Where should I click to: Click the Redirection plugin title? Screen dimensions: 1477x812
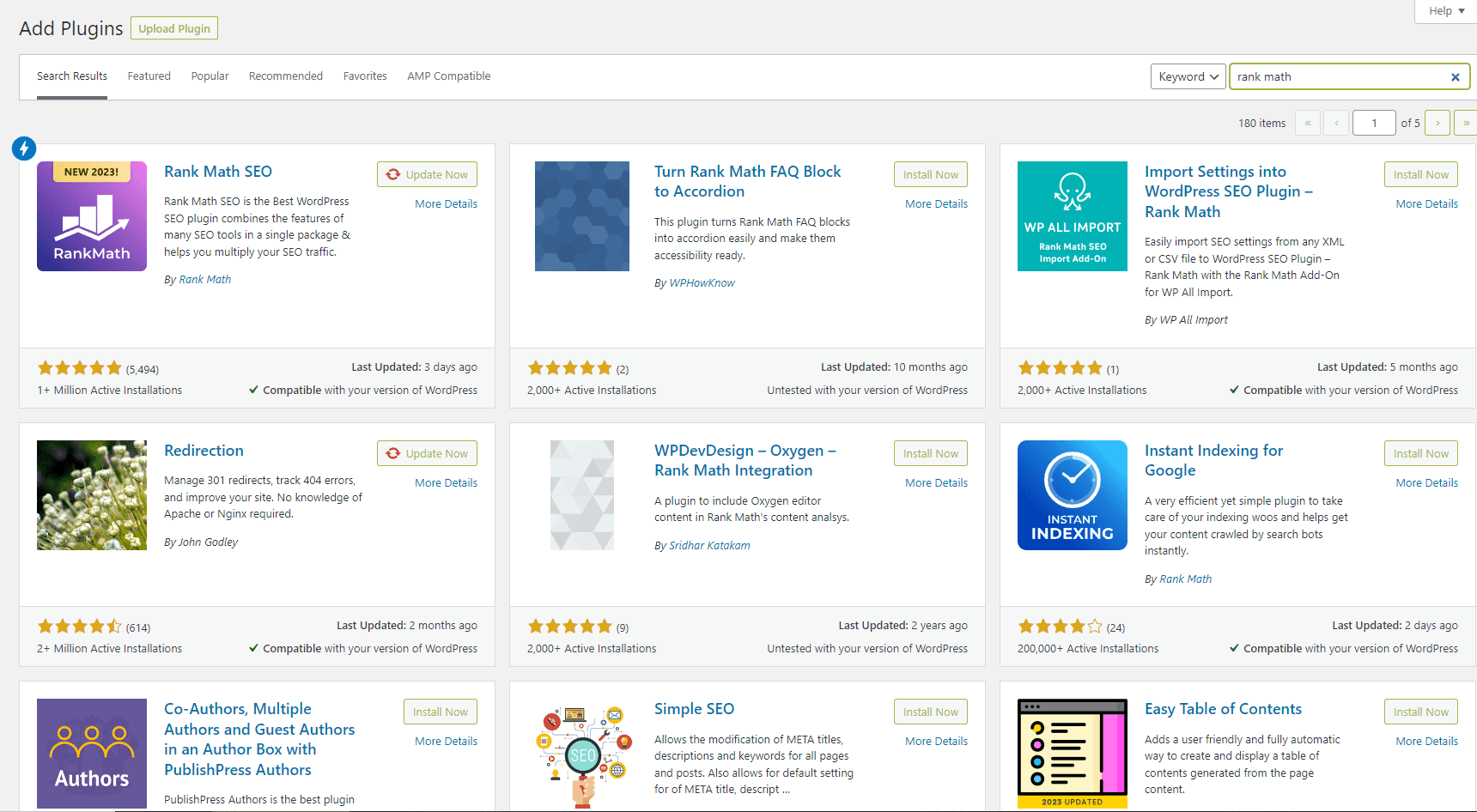204,451
